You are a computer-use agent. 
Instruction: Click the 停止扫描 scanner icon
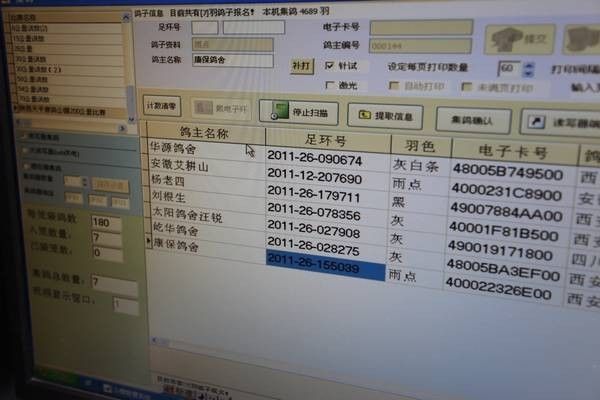tap(279, 111)
